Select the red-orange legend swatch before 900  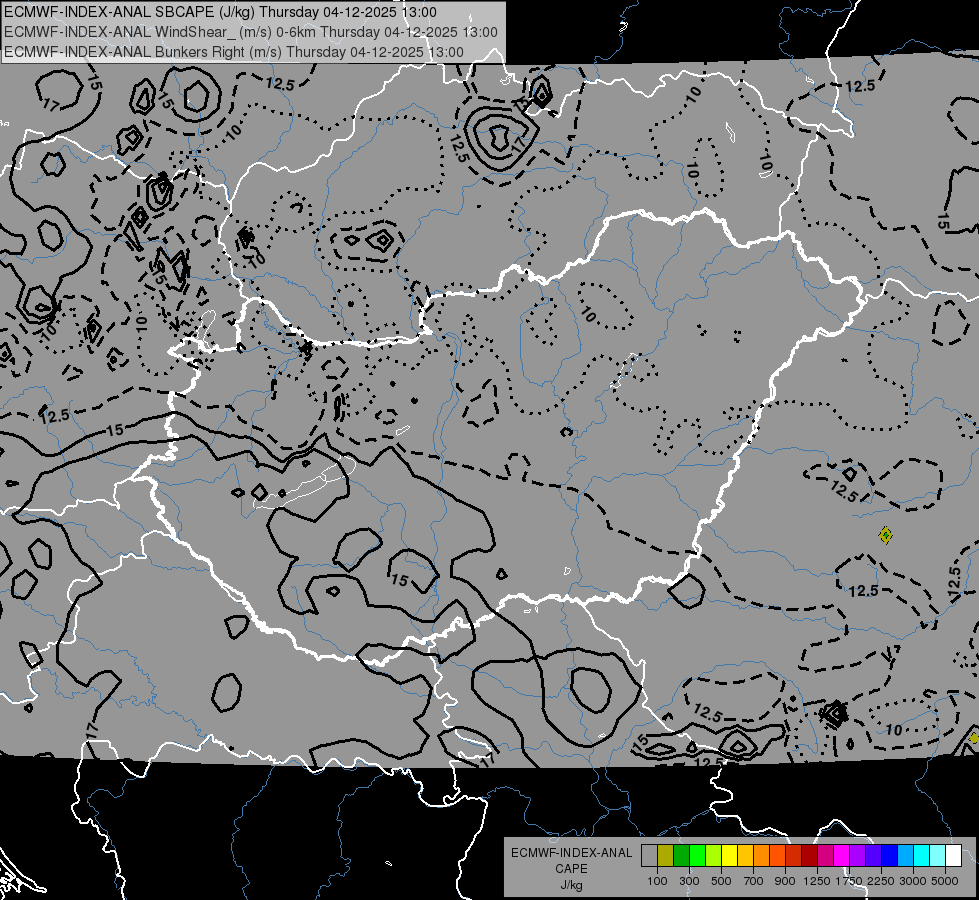tap(777, 856)
